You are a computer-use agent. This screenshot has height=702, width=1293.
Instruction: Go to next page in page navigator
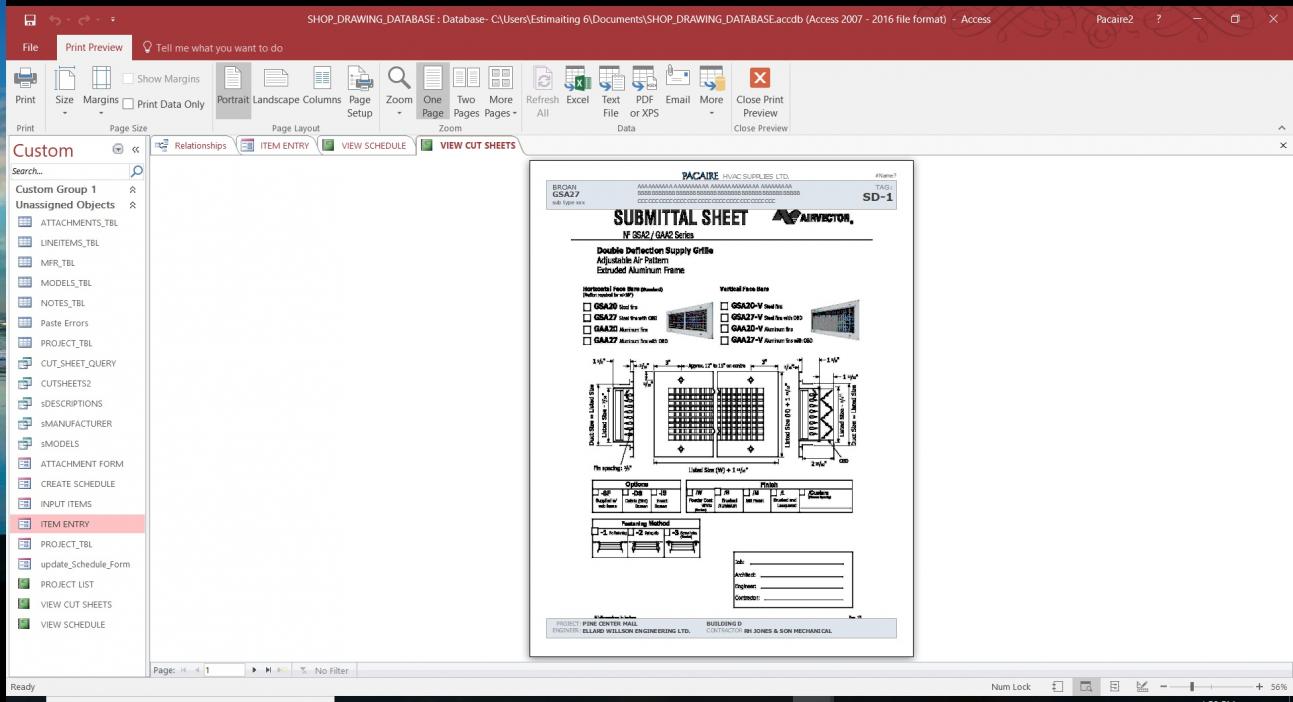[x=253, y=670]
